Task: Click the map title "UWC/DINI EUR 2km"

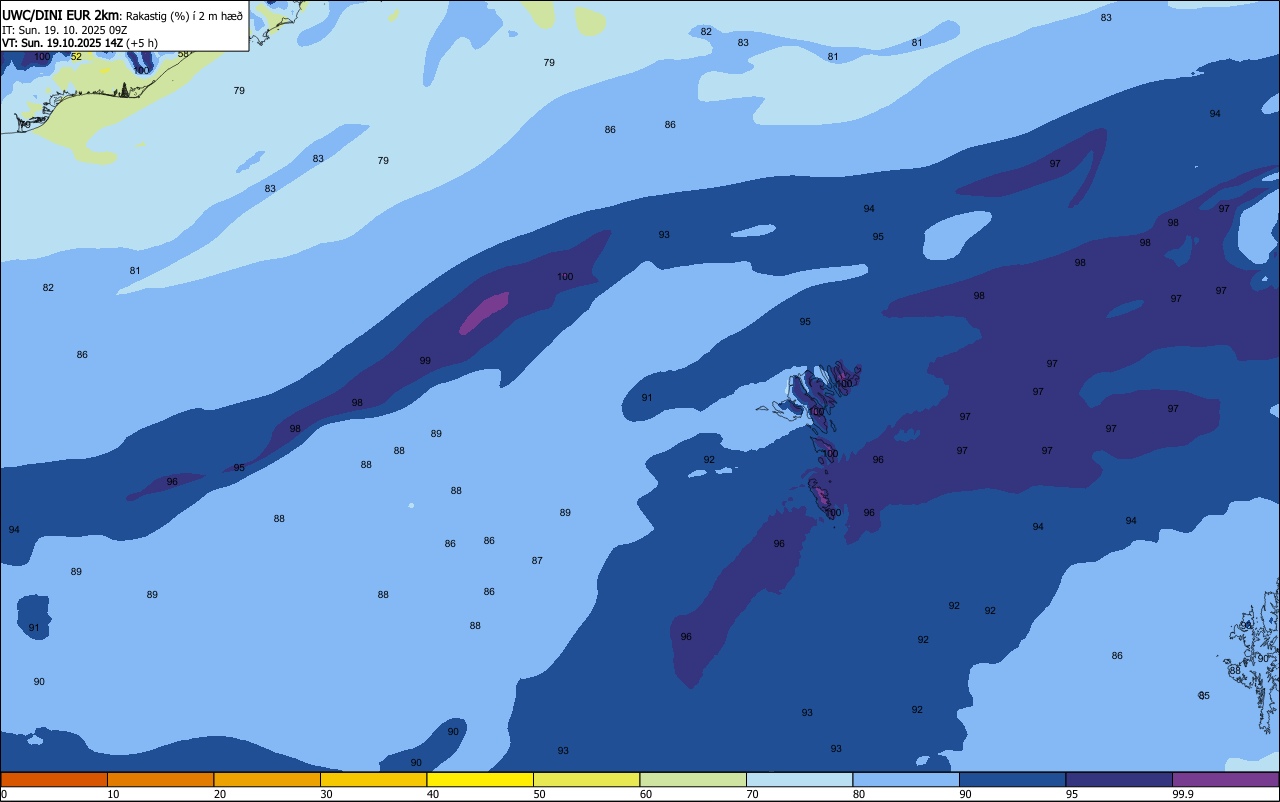Action: 61,14
